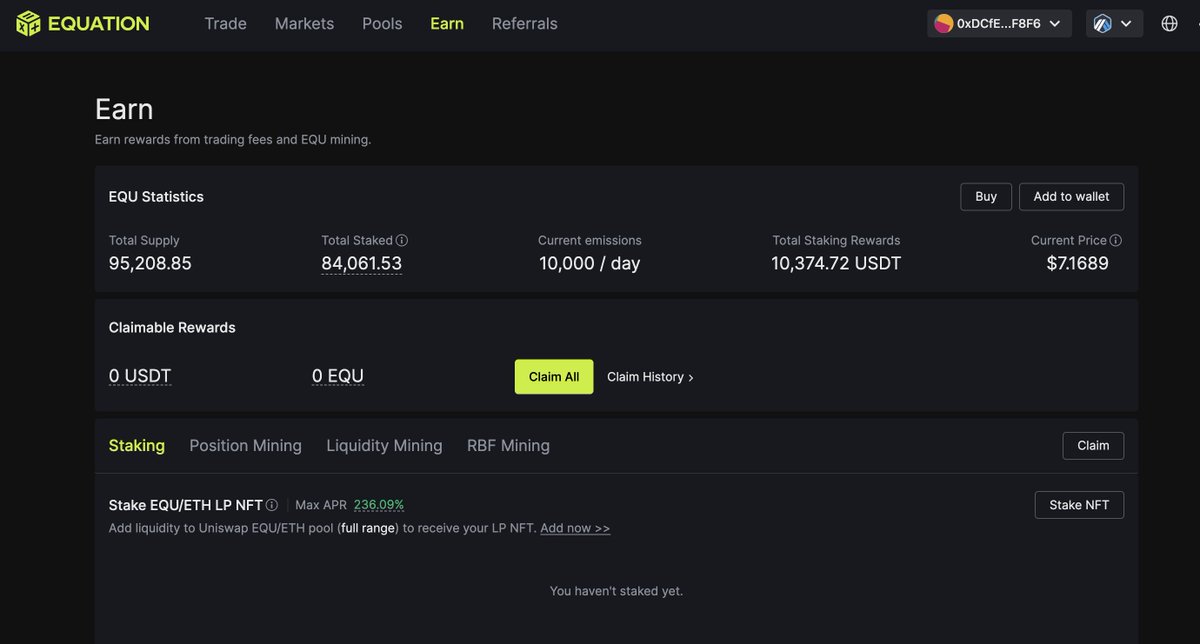Click the Total Staked value 84,061.53
This screenshot has height=644, width=1200.
pyautogui.click(x=361, y=264)
